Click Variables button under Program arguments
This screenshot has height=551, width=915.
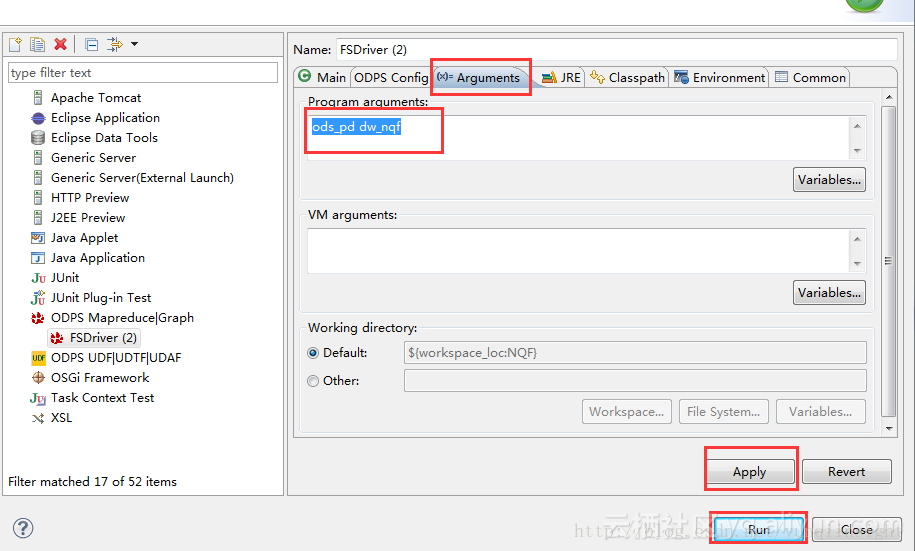(829, 180)
